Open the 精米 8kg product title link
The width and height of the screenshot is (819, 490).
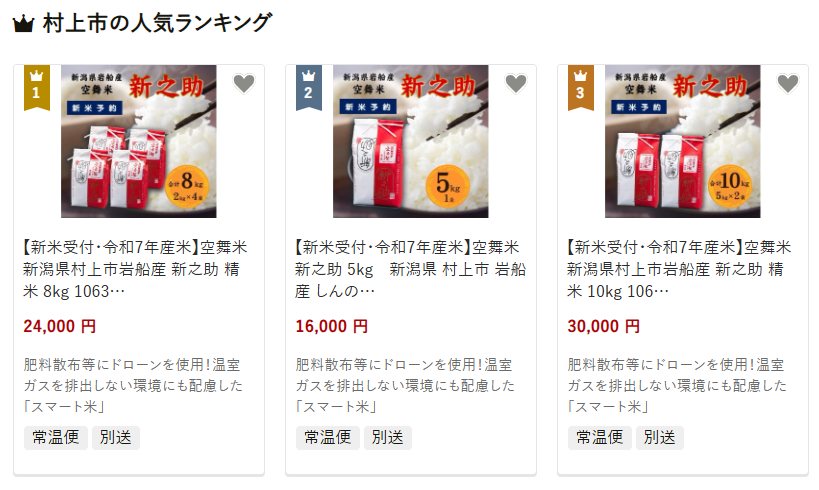[135, 269]
